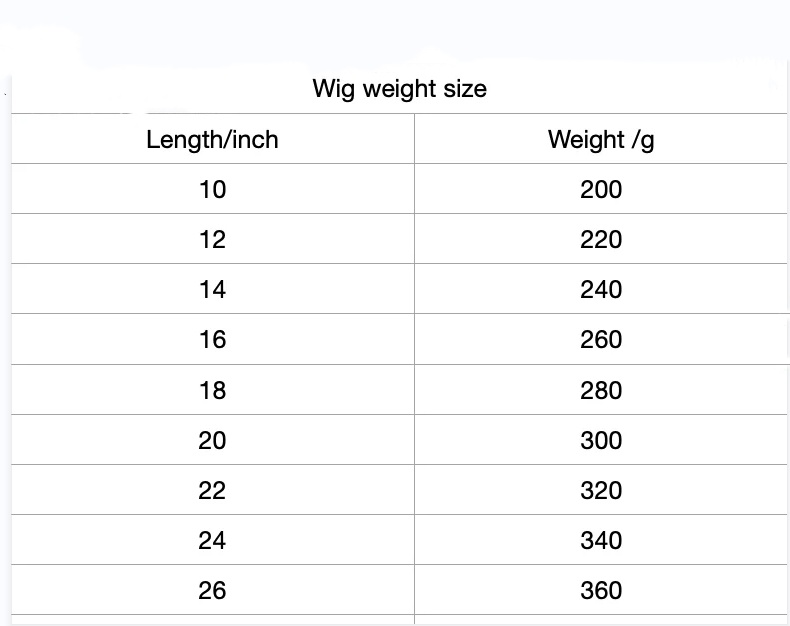Select the "Weight /g" column header
The width and height of the screenshot is (790, 626).
point(601,140)
